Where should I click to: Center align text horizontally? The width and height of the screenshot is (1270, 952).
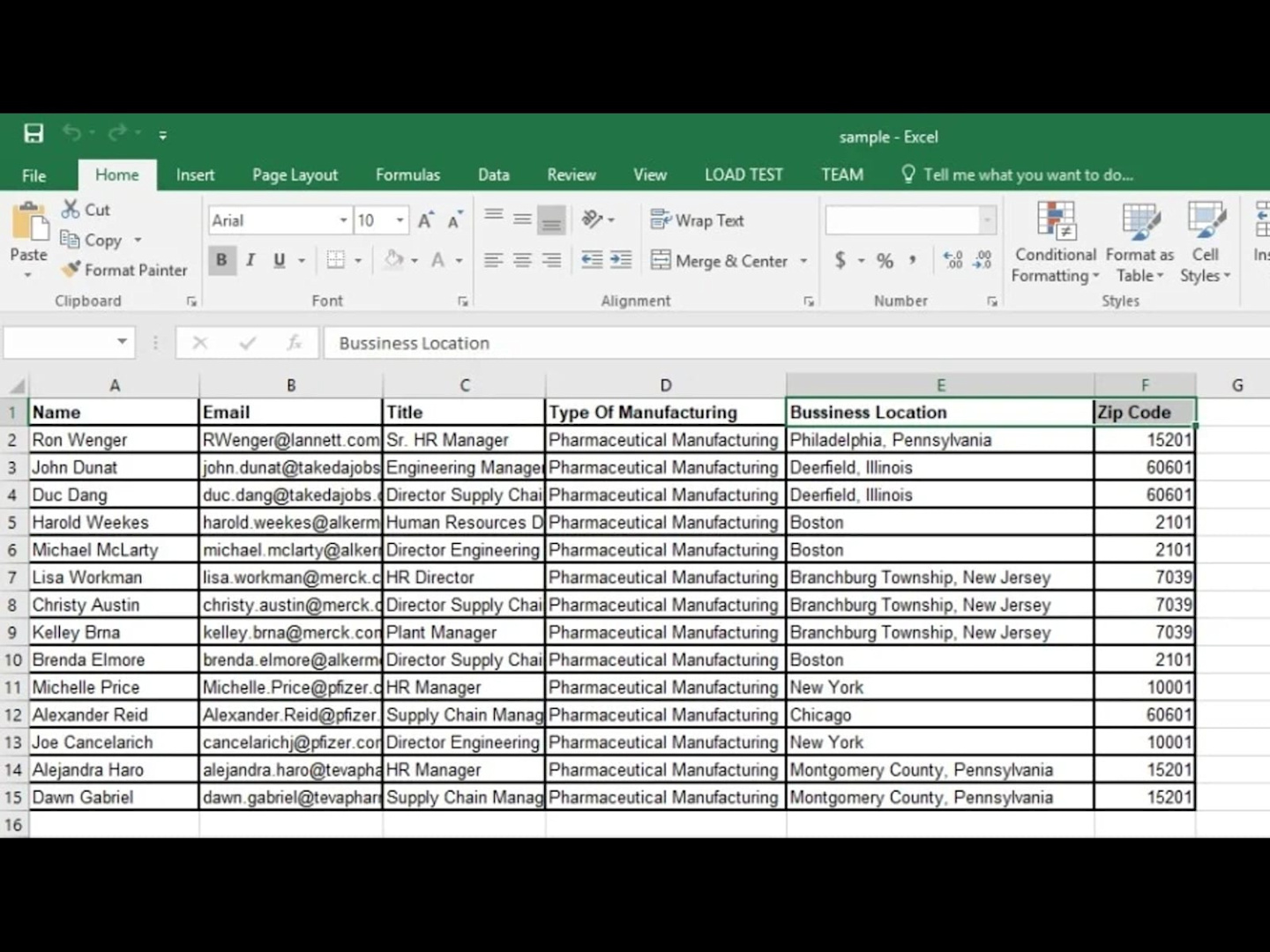522,260
